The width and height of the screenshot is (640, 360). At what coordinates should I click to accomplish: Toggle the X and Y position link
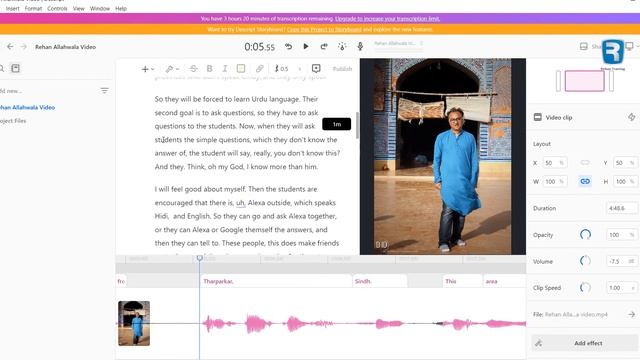click(x=585, y=162)
